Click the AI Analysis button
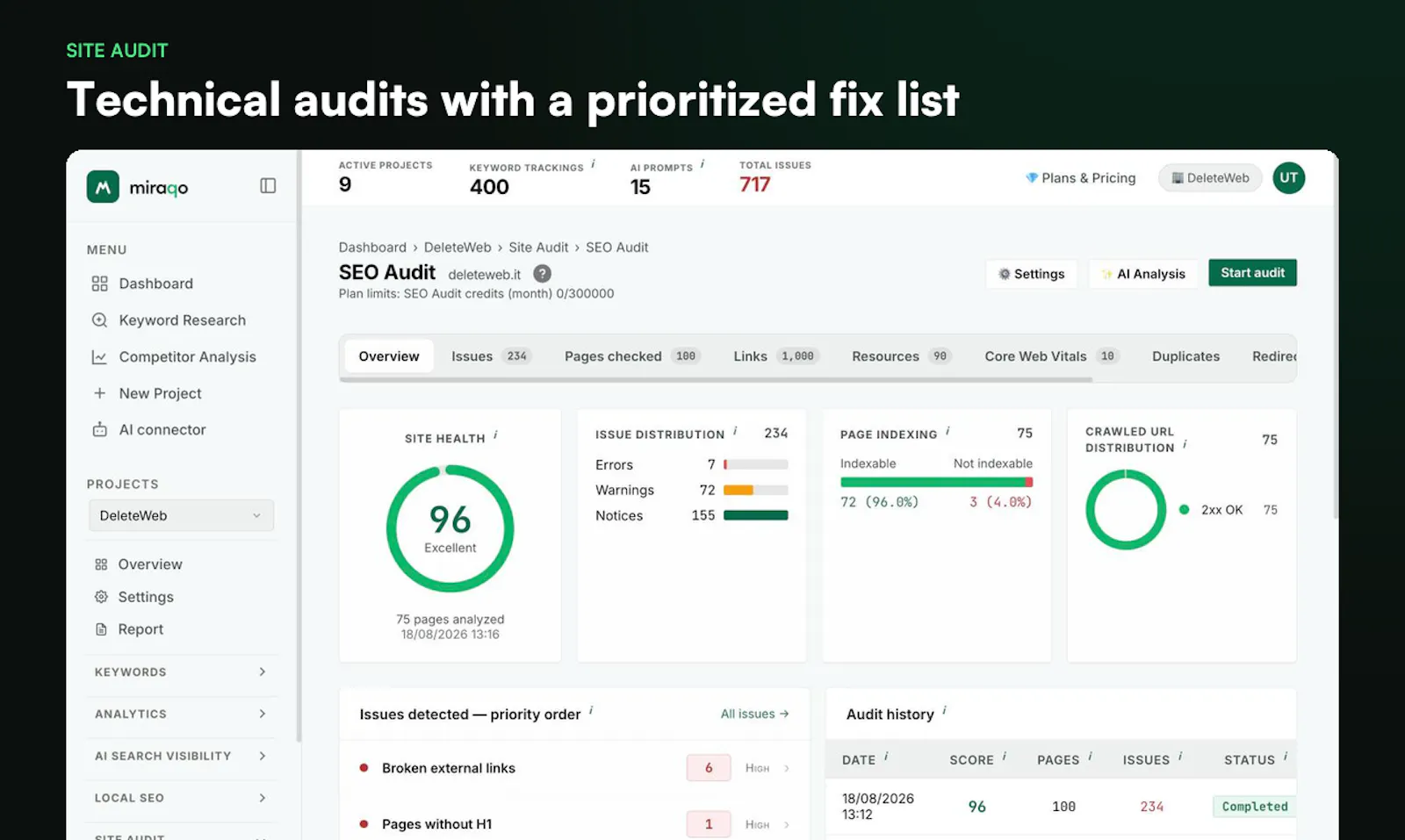The height and width of the screenshot is (840, 1405). tap(1143, 274)
